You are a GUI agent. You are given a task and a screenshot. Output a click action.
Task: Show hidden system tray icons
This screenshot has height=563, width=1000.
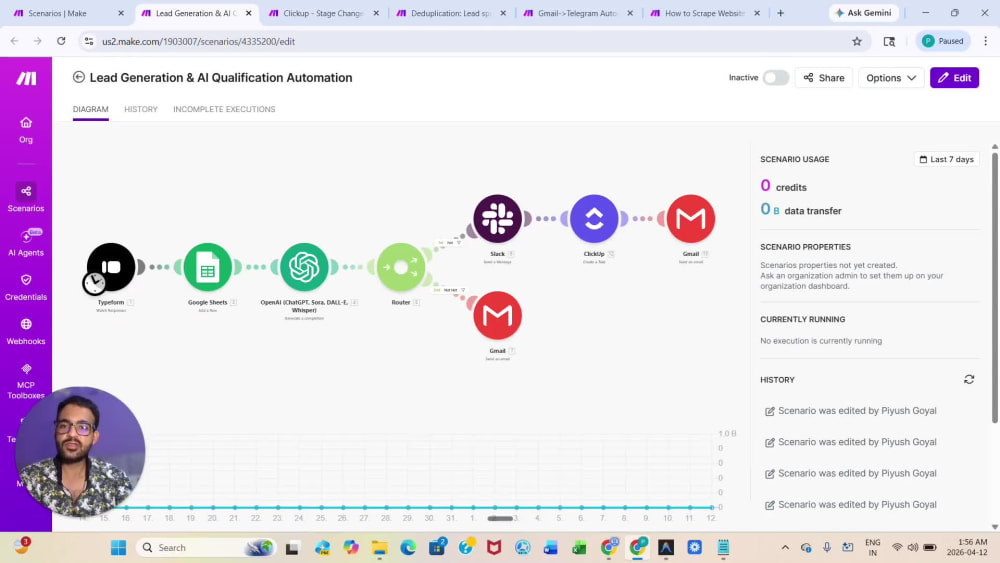tap(785, 547)
